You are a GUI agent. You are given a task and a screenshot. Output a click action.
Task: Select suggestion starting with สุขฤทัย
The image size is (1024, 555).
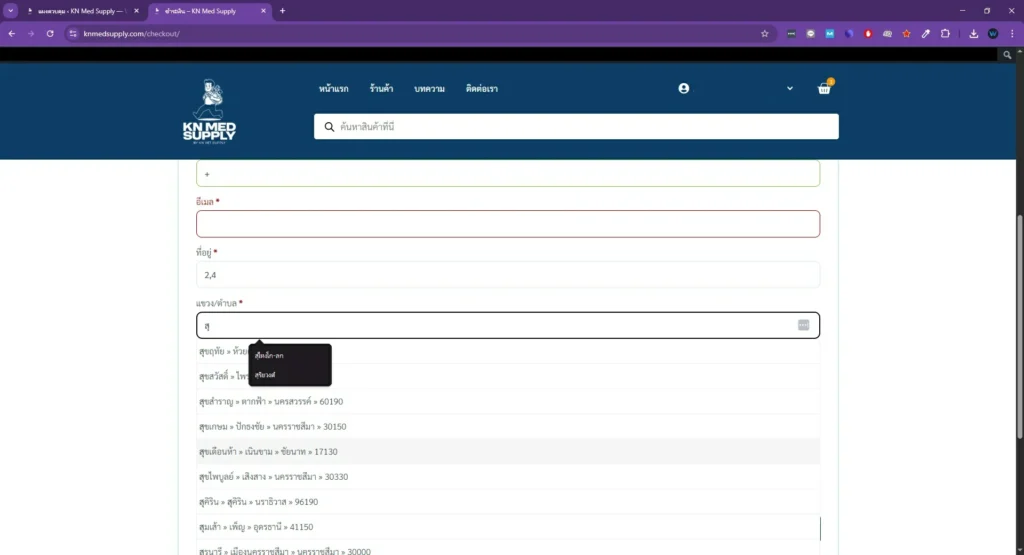pos(508,351)
